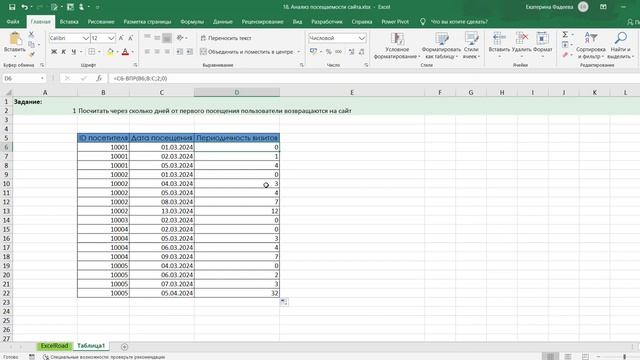Decrease decimal places icon
640x360 pixels.
(361, 52)
